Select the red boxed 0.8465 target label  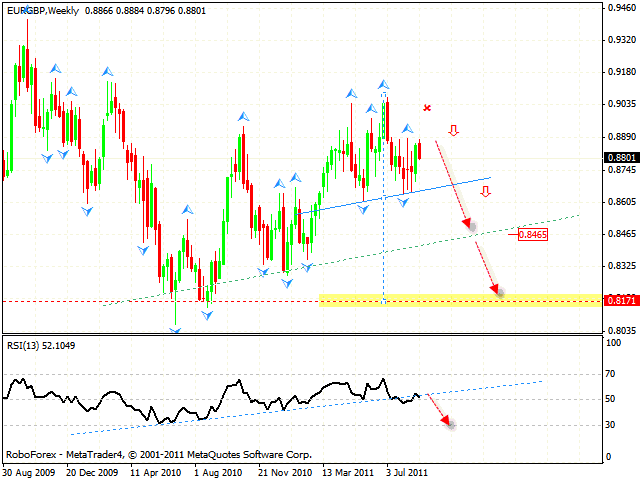click(x=533, y=235)
